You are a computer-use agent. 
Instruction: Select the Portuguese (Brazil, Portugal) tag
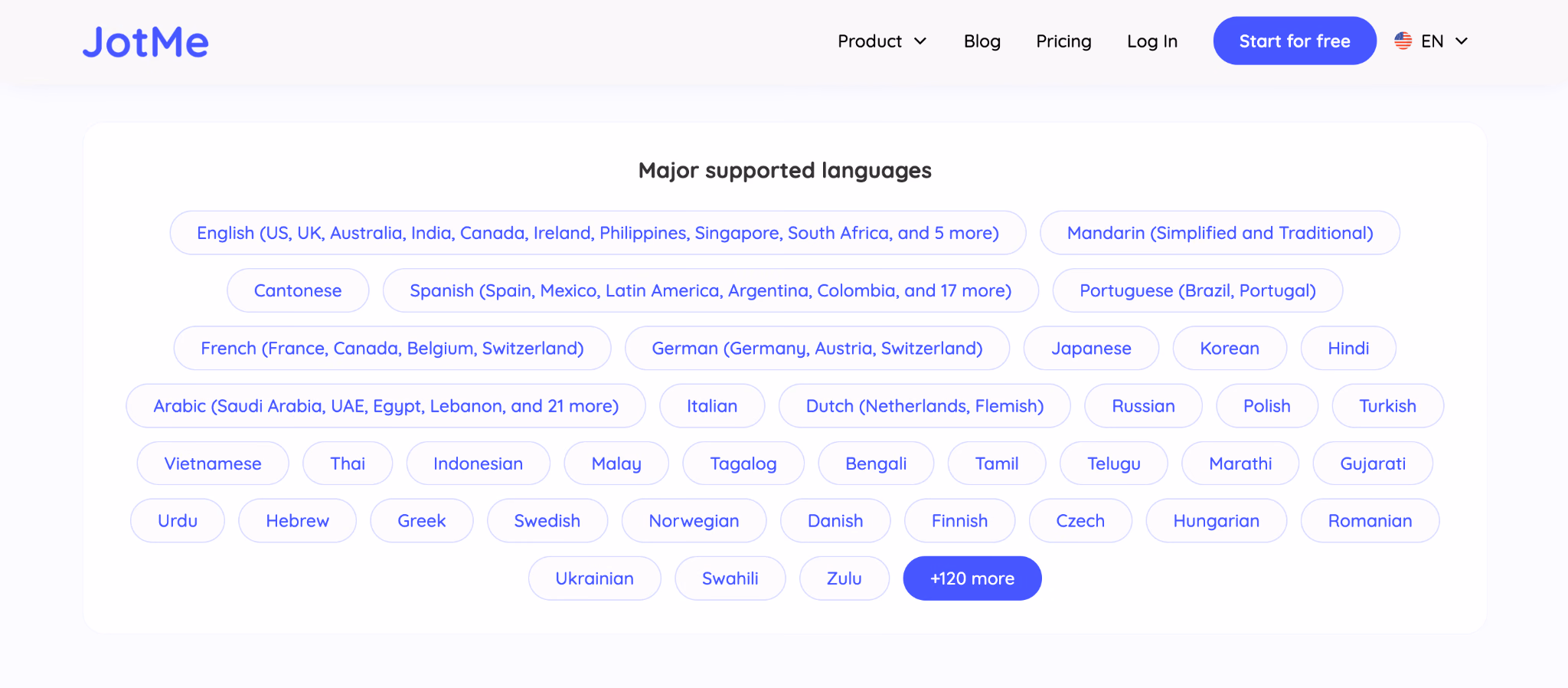click(x=1197, y=290)
